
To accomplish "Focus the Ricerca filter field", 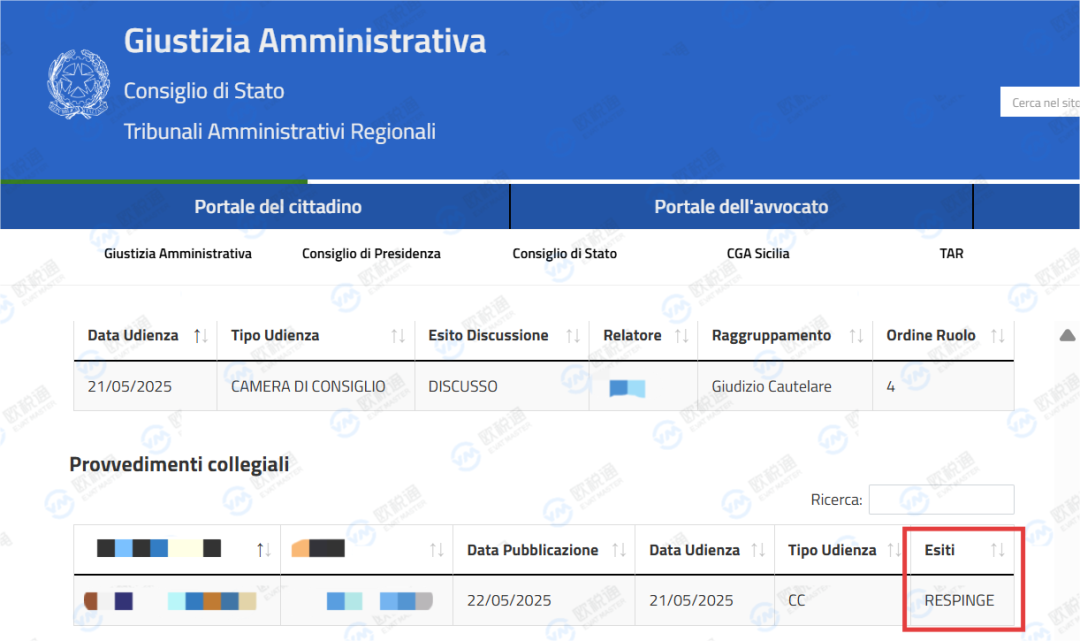I will point(942,499).
